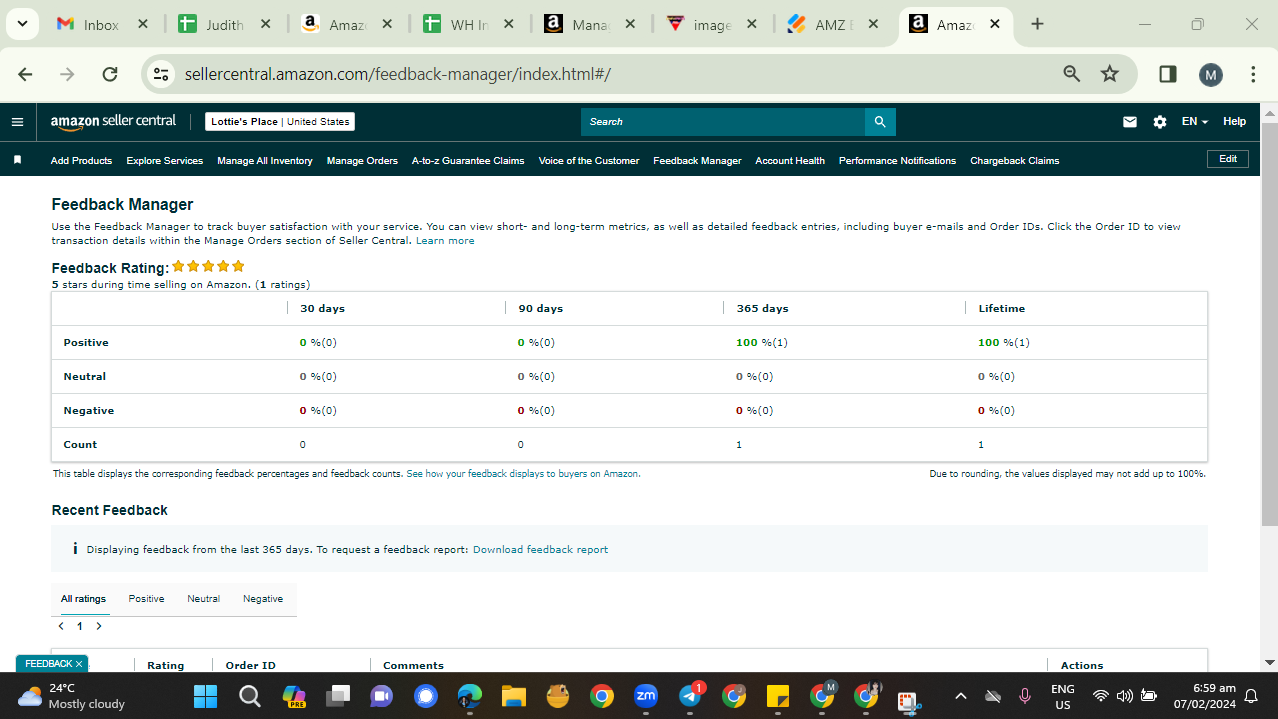Open Zoom from the taskbar
Image resolution: width=1278 pixels, height=719 pixels.
(x=646, y=696)
